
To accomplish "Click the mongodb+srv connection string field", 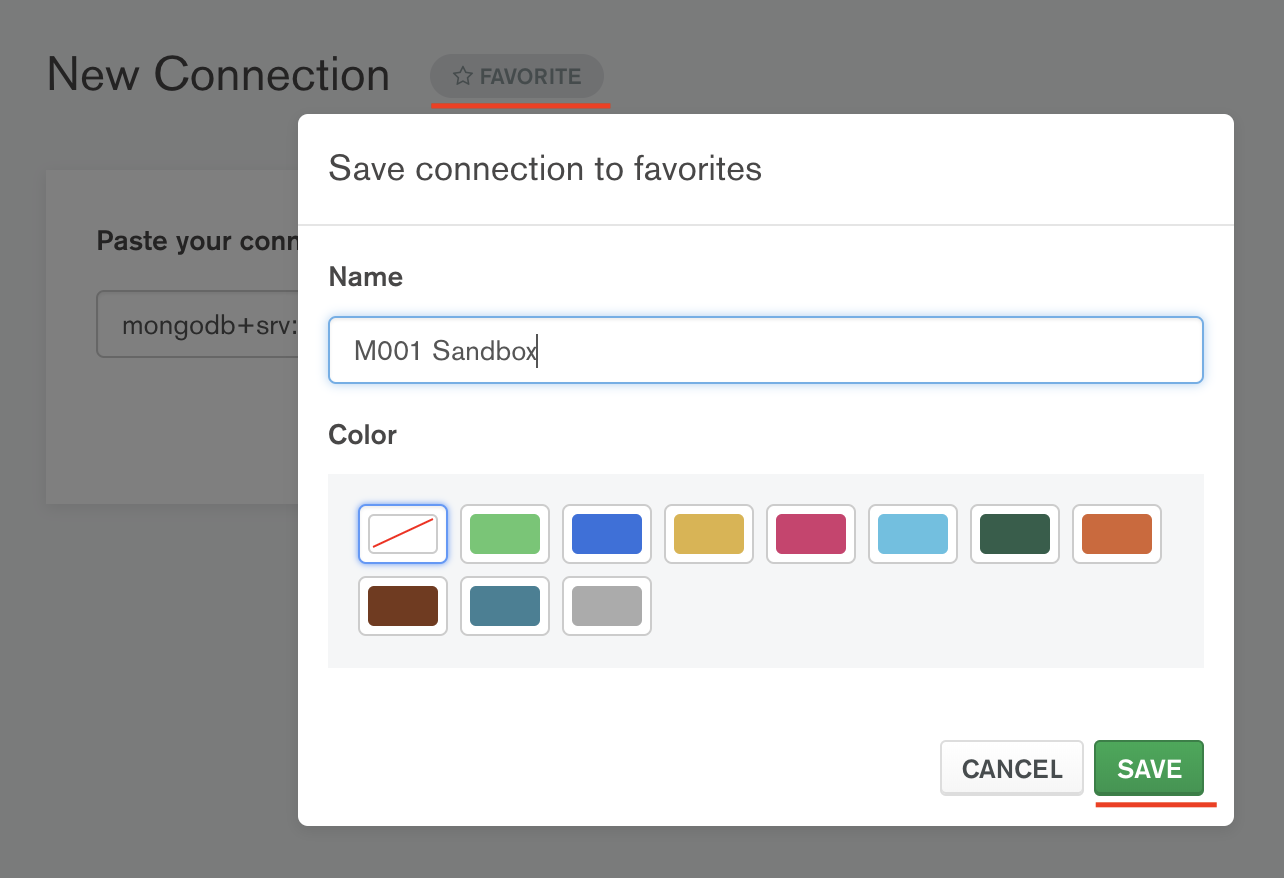I will [x=200, y=325].
